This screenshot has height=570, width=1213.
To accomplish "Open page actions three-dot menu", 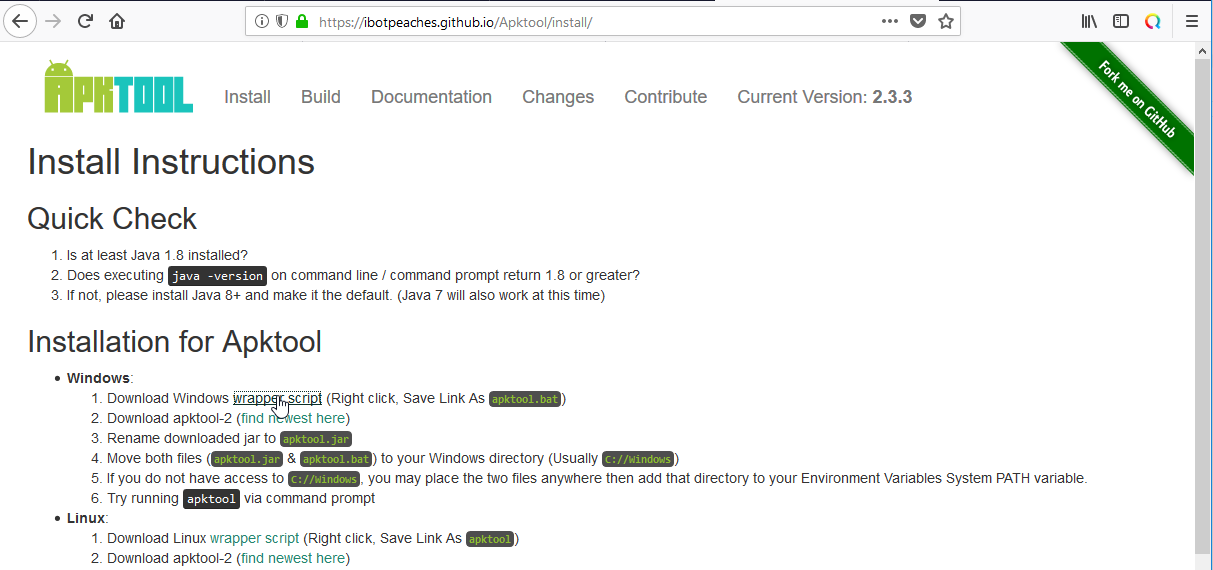I will tap(889, 21).
